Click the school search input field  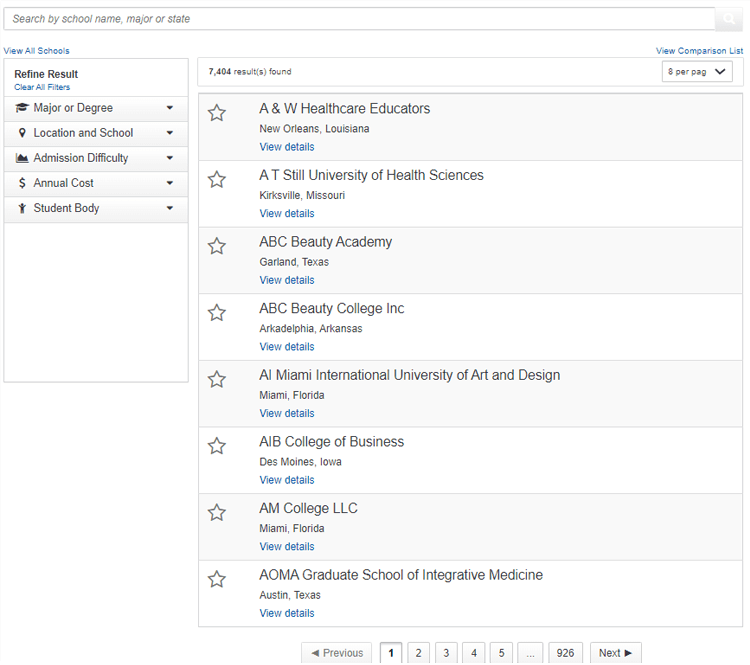tap(359, 19)
